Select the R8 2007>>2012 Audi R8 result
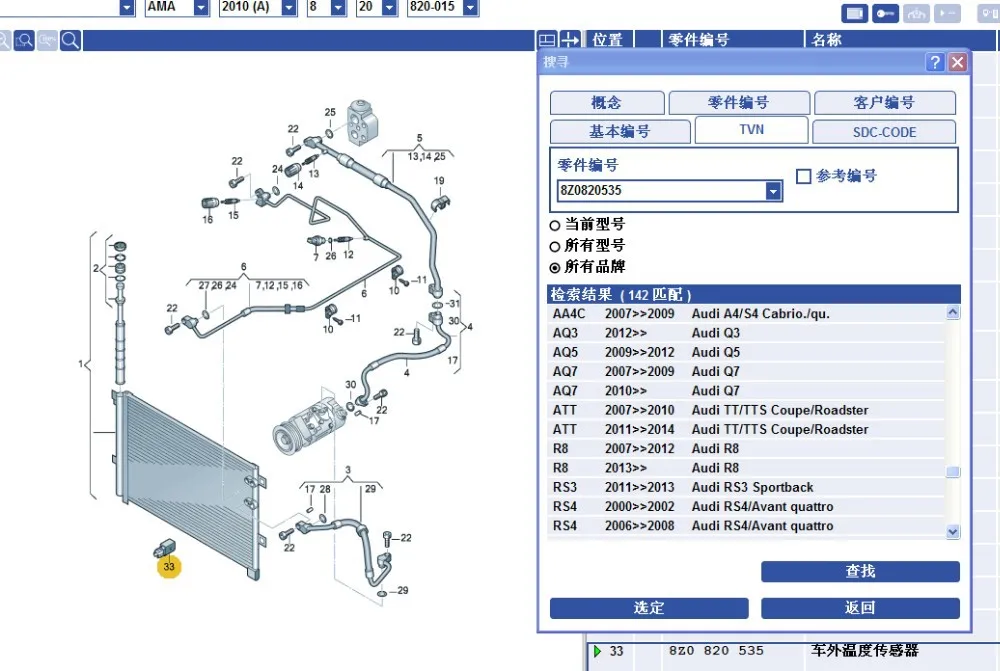This screenshot has height=671, width=1000. [x=746, y=448]
